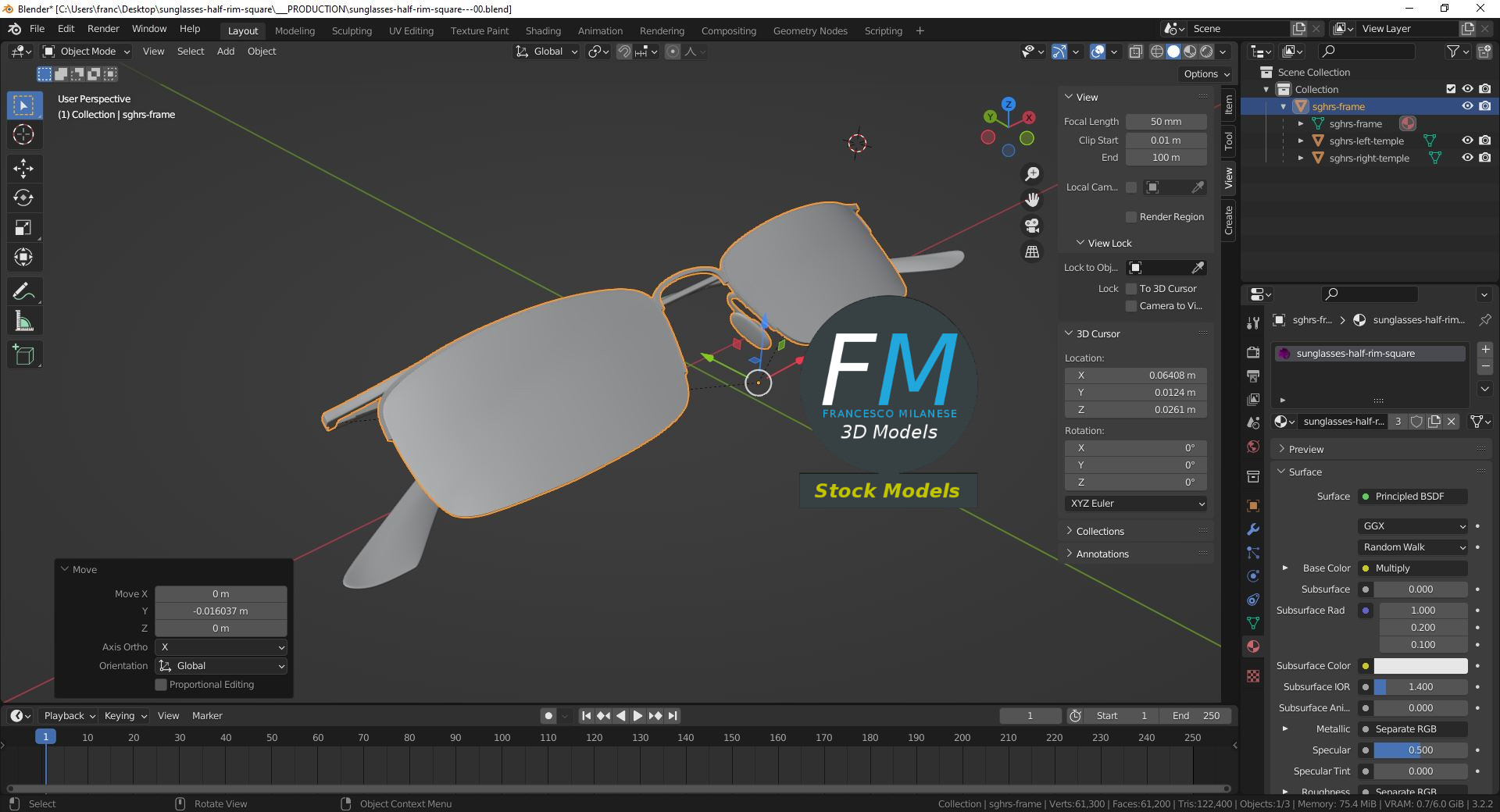This screenshot has height=812, width=1500.
Task: Hide sghrs-right-temple in viewport
Action: click(1467, 158)
